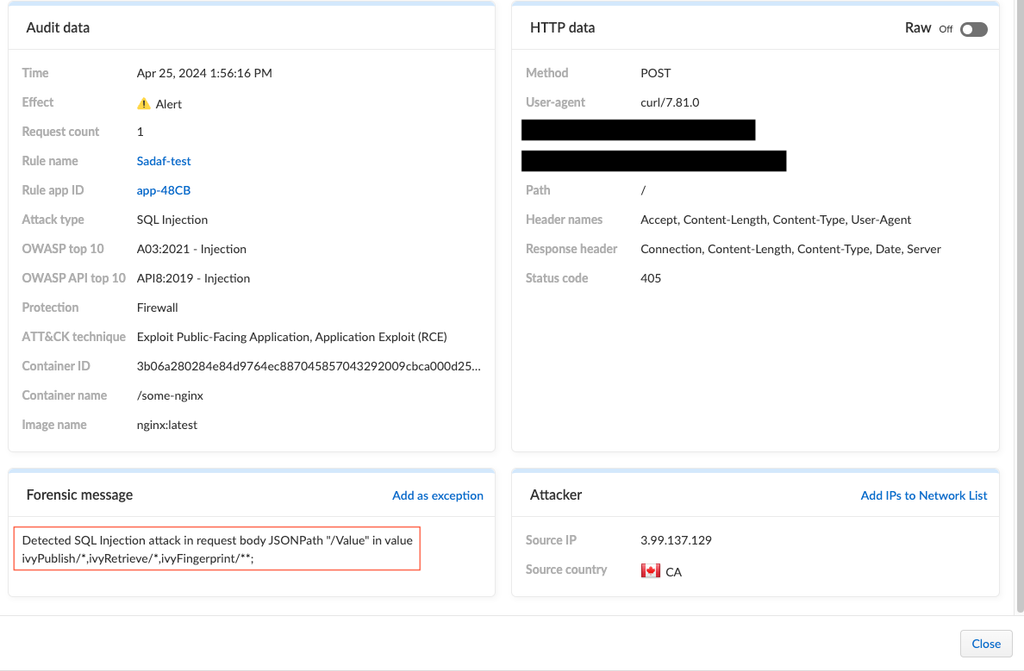1024x671 pixels.
Task: Click the truncated Container ID value
Action: click(x=308, y=366)
